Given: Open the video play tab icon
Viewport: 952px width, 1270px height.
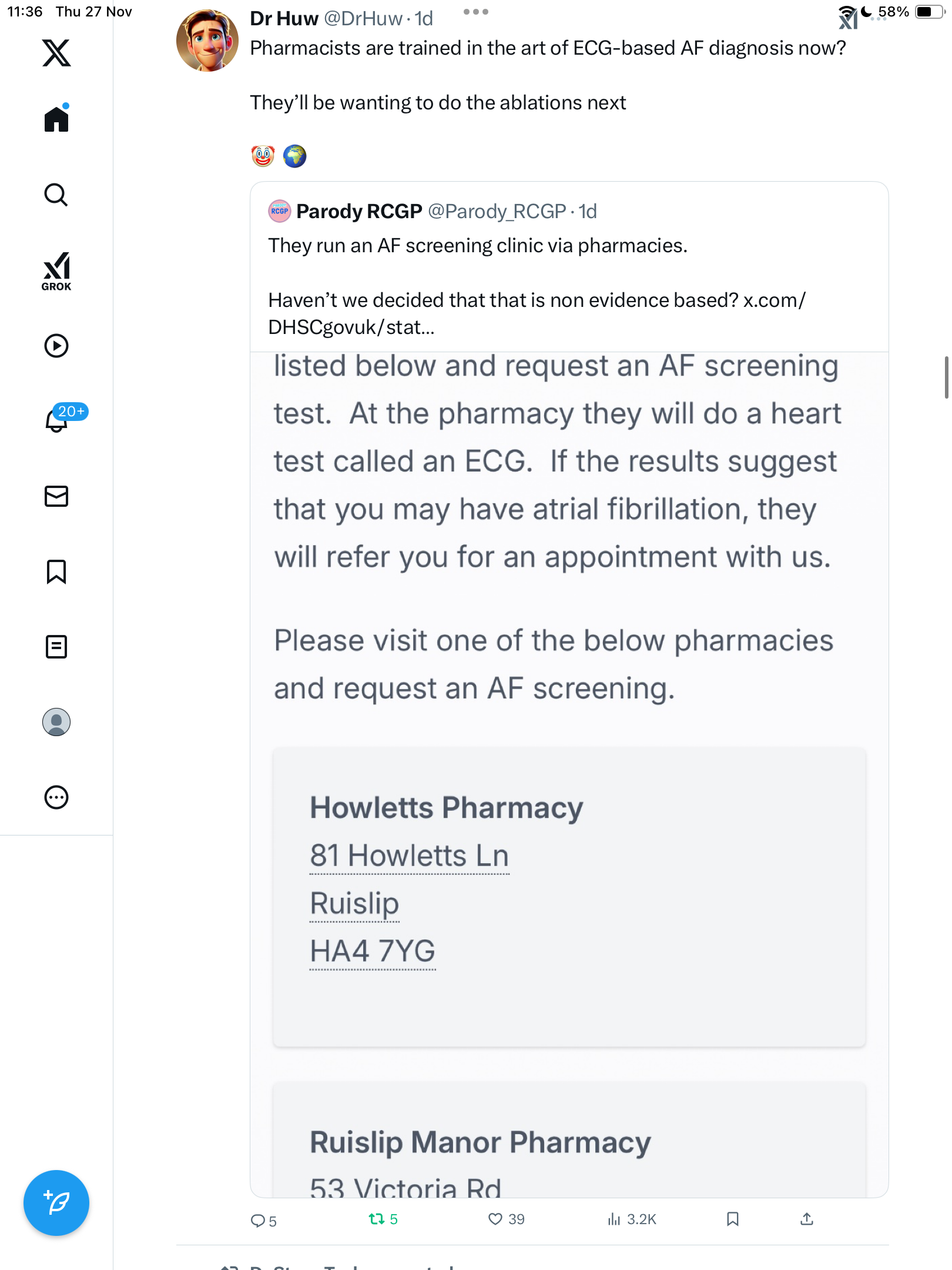Looking at the screenshot, I should click(x=56, y=346).
